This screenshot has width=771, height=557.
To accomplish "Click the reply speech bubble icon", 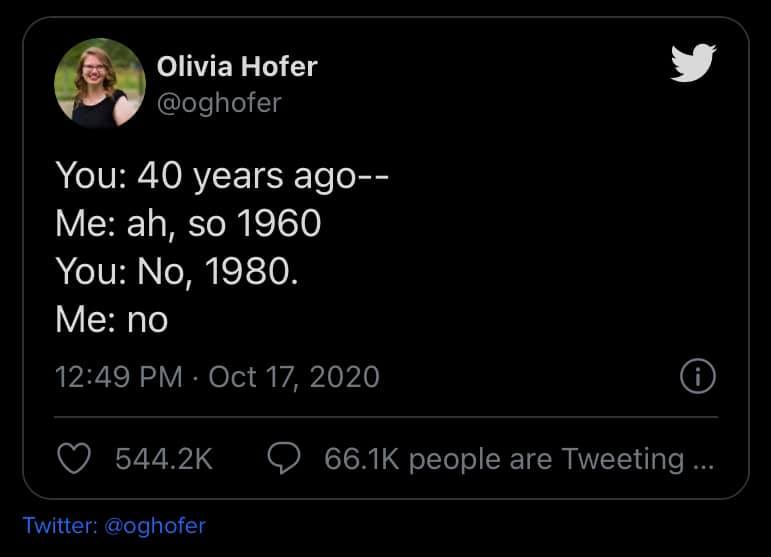I will (x=287, y=459).
